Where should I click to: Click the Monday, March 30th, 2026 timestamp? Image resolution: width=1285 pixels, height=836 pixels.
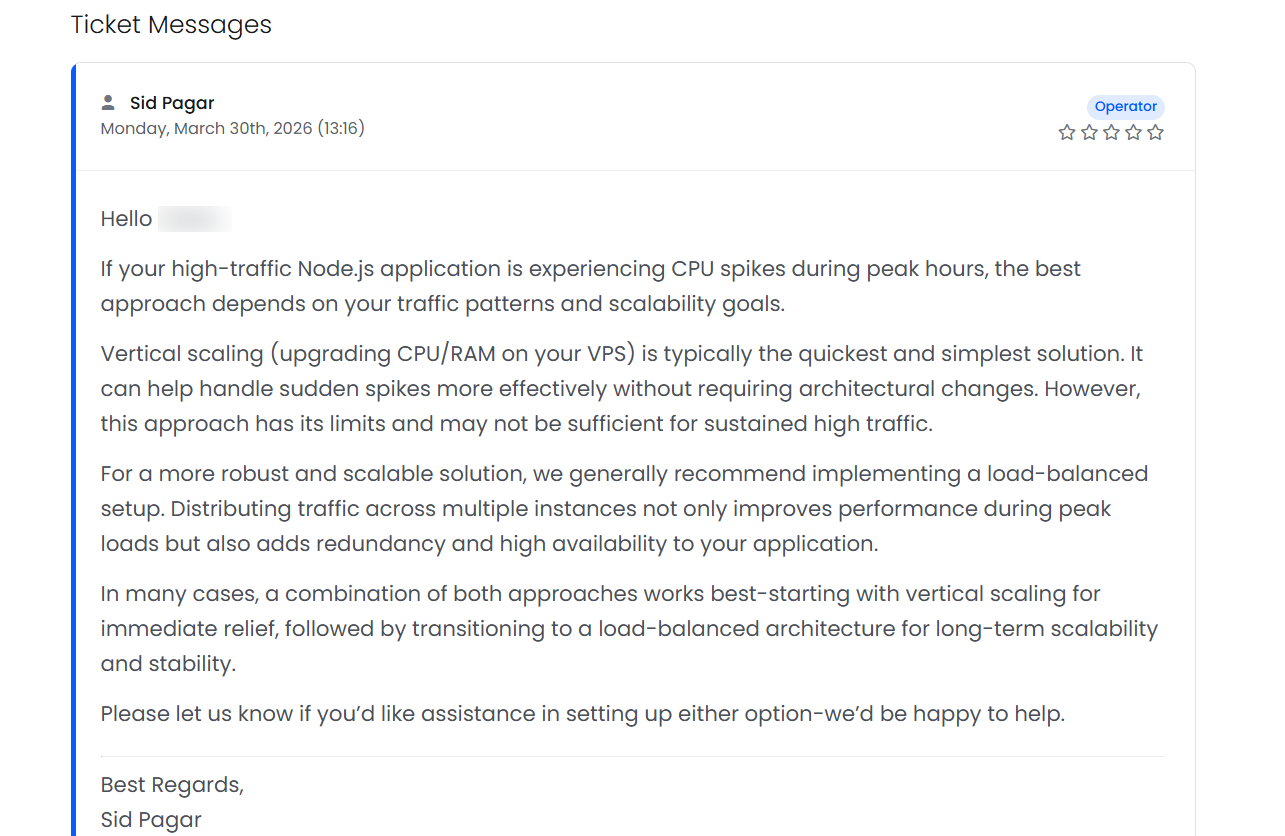232,128
